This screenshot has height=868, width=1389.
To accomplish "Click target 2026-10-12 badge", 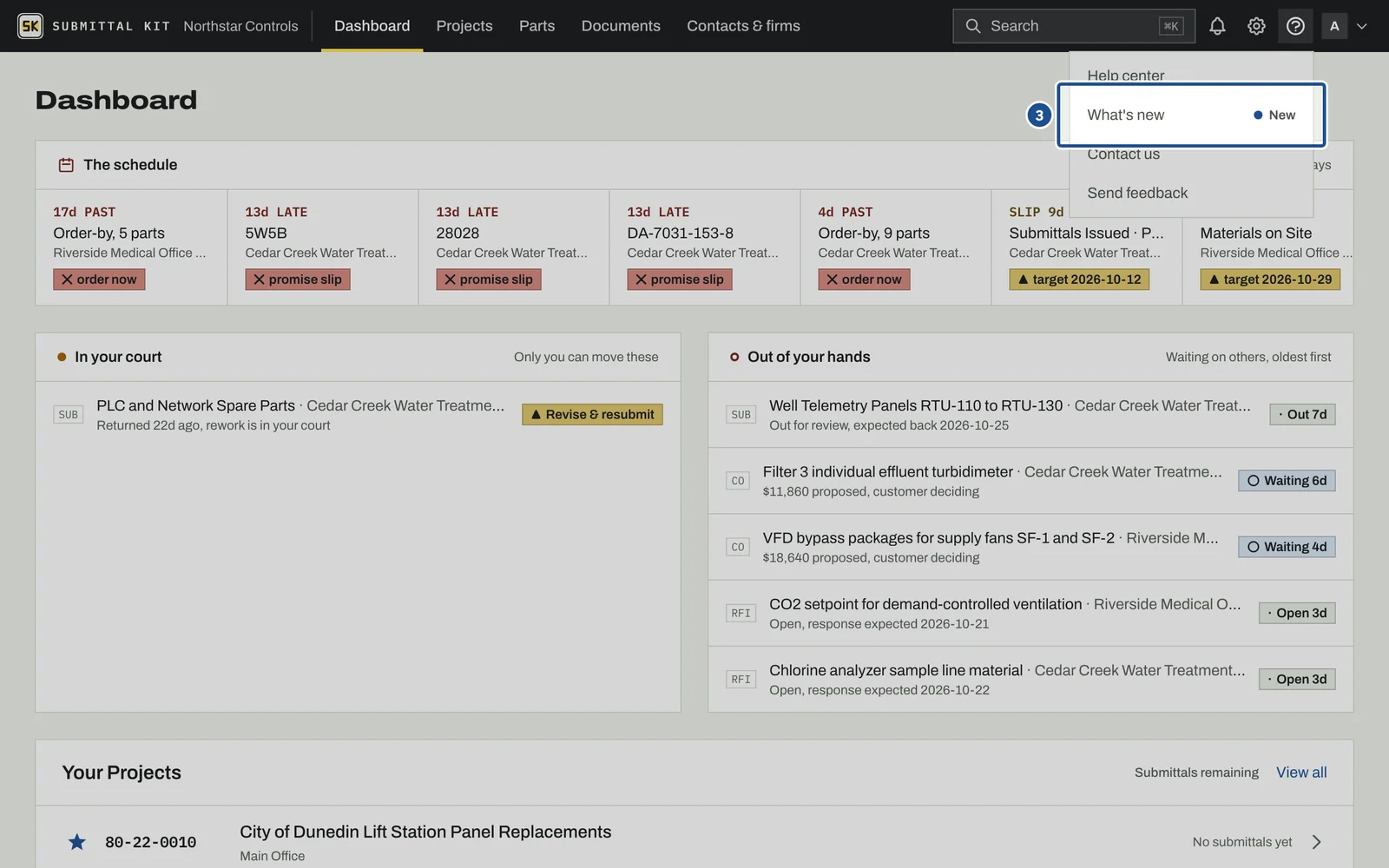I will [x=1079, y=279].
